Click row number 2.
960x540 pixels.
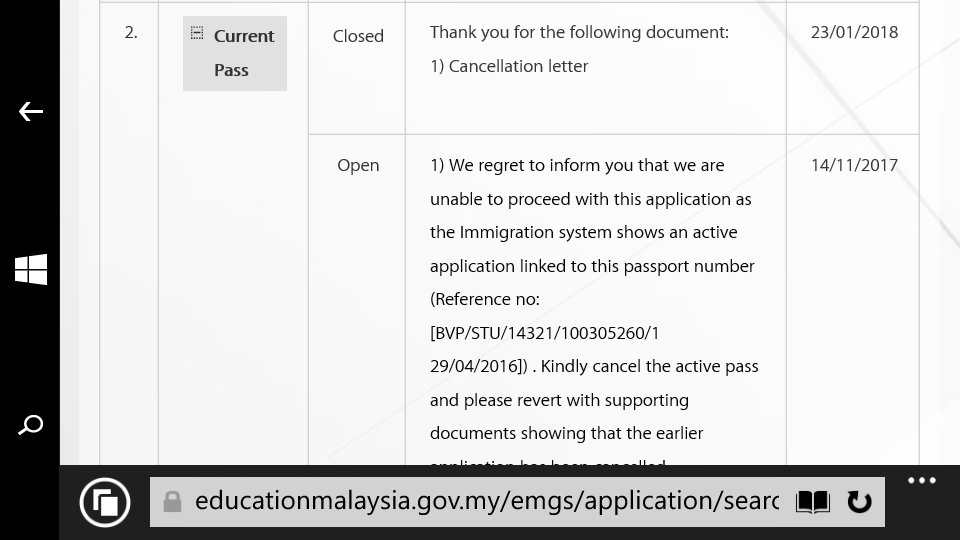131,32
